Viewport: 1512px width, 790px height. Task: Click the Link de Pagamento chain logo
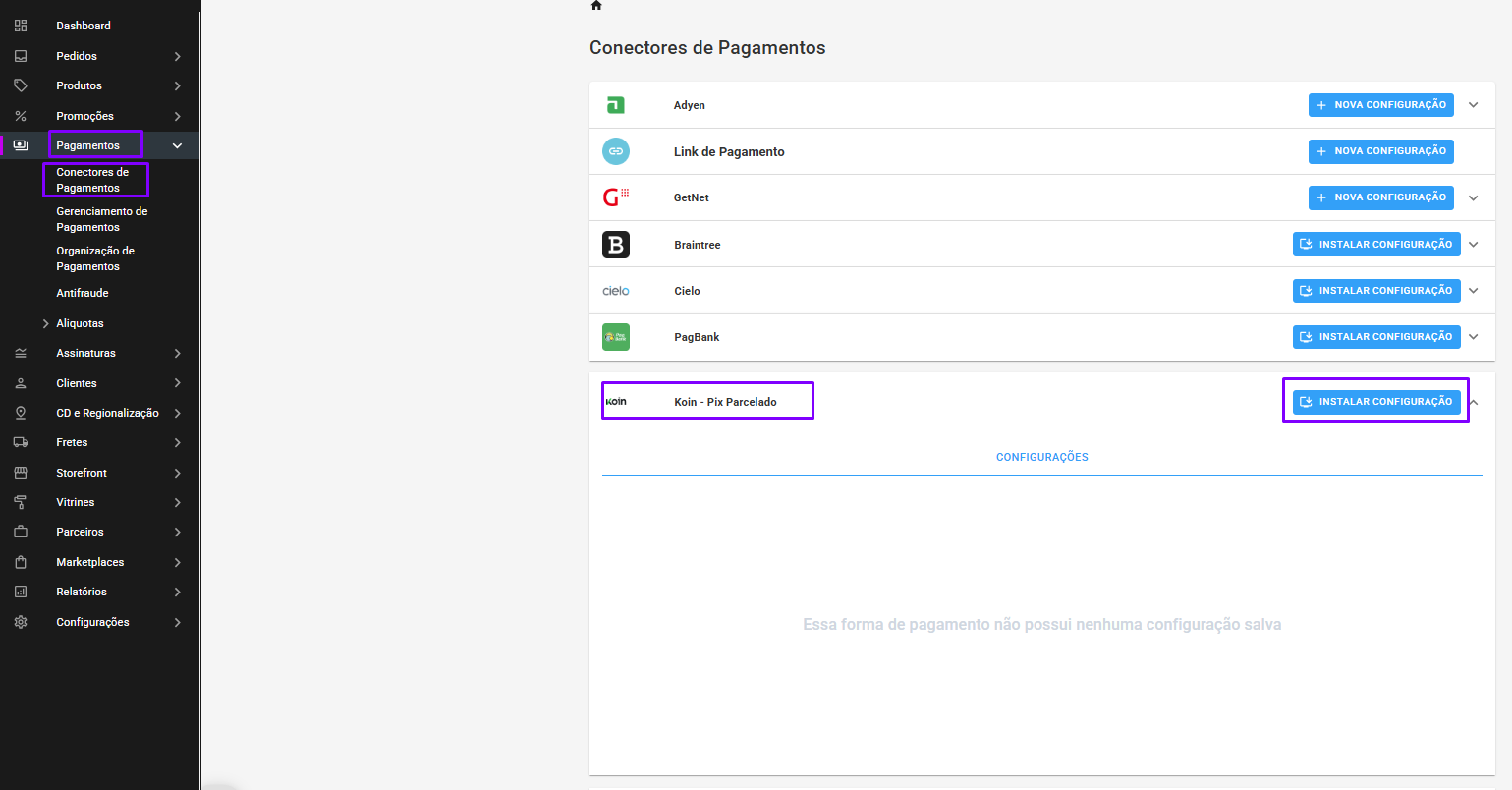click(616, 151)
